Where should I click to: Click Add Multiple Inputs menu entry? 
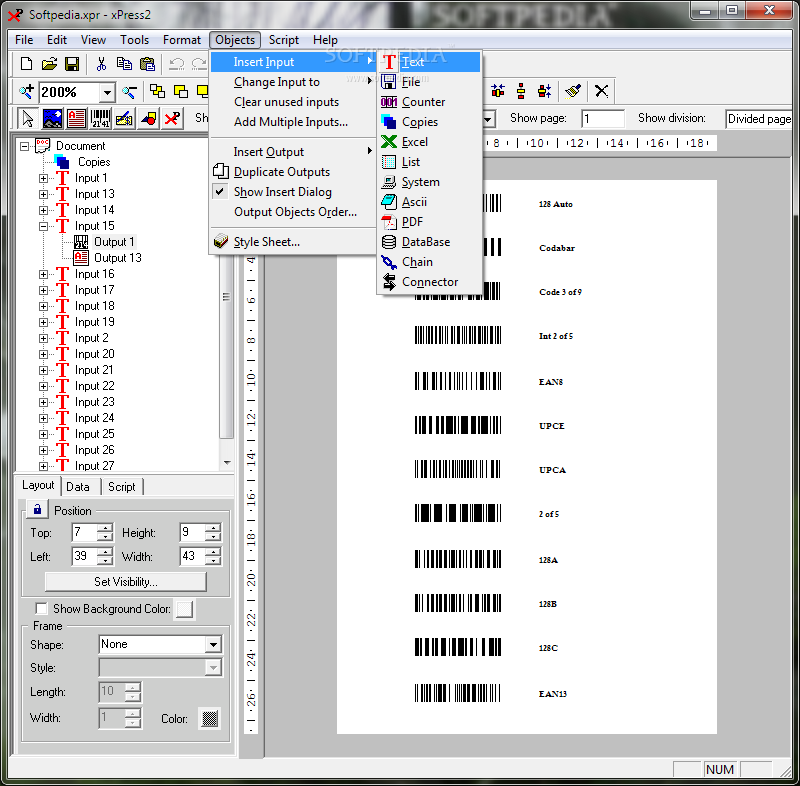tap(292, 122)
